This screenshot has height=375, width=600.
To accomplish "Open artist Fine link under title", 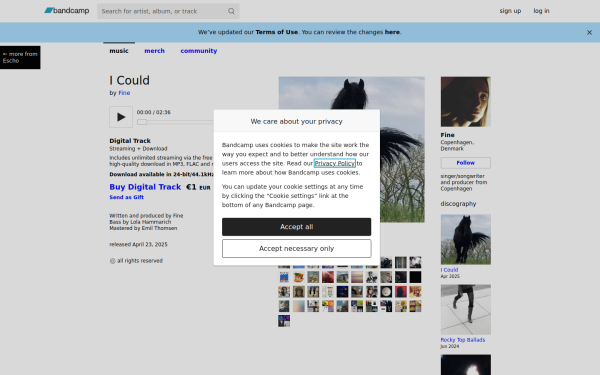I will pos(124,93).
